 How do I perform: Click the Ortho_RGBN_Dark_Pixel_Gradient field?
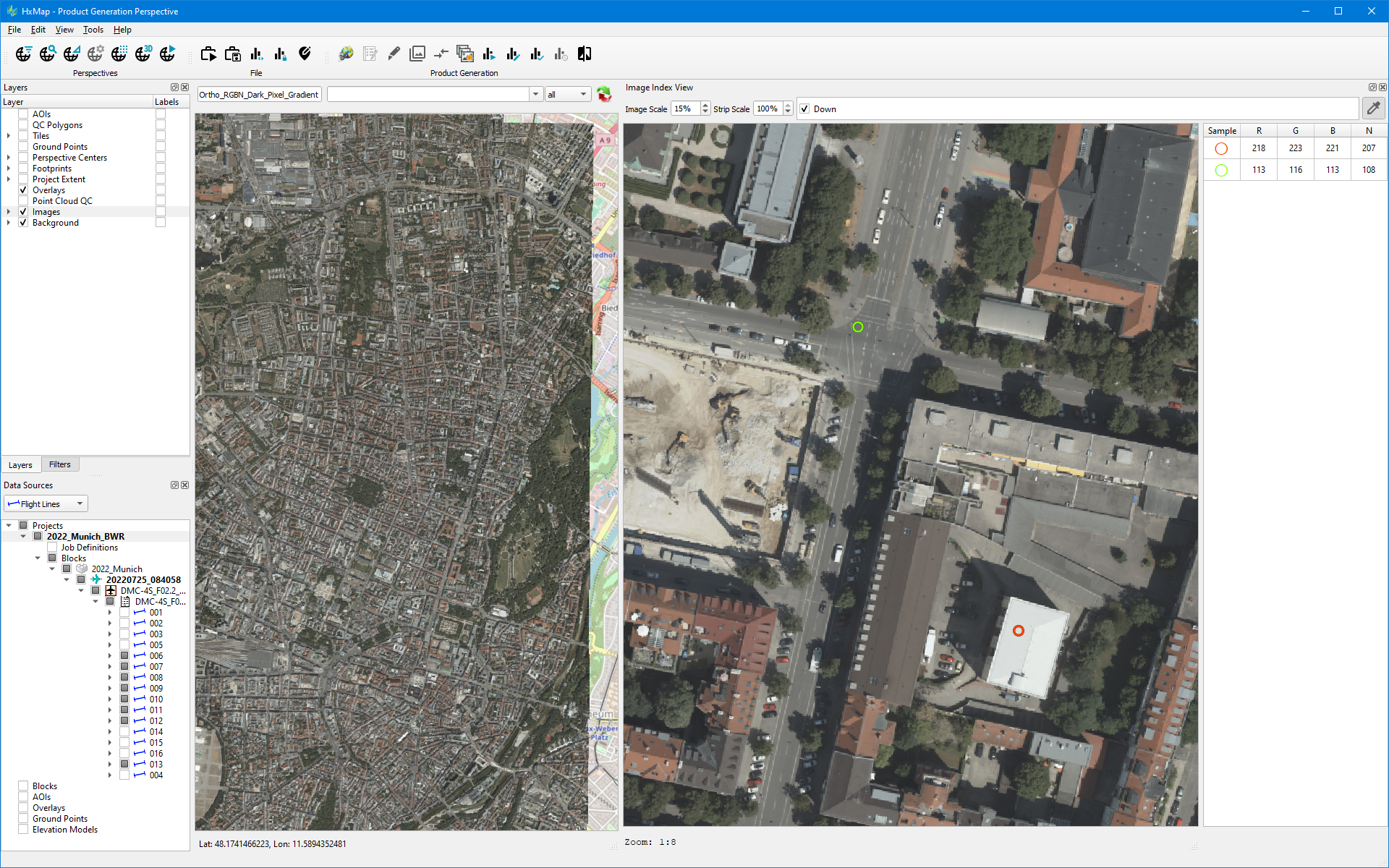tap(259, 95)
